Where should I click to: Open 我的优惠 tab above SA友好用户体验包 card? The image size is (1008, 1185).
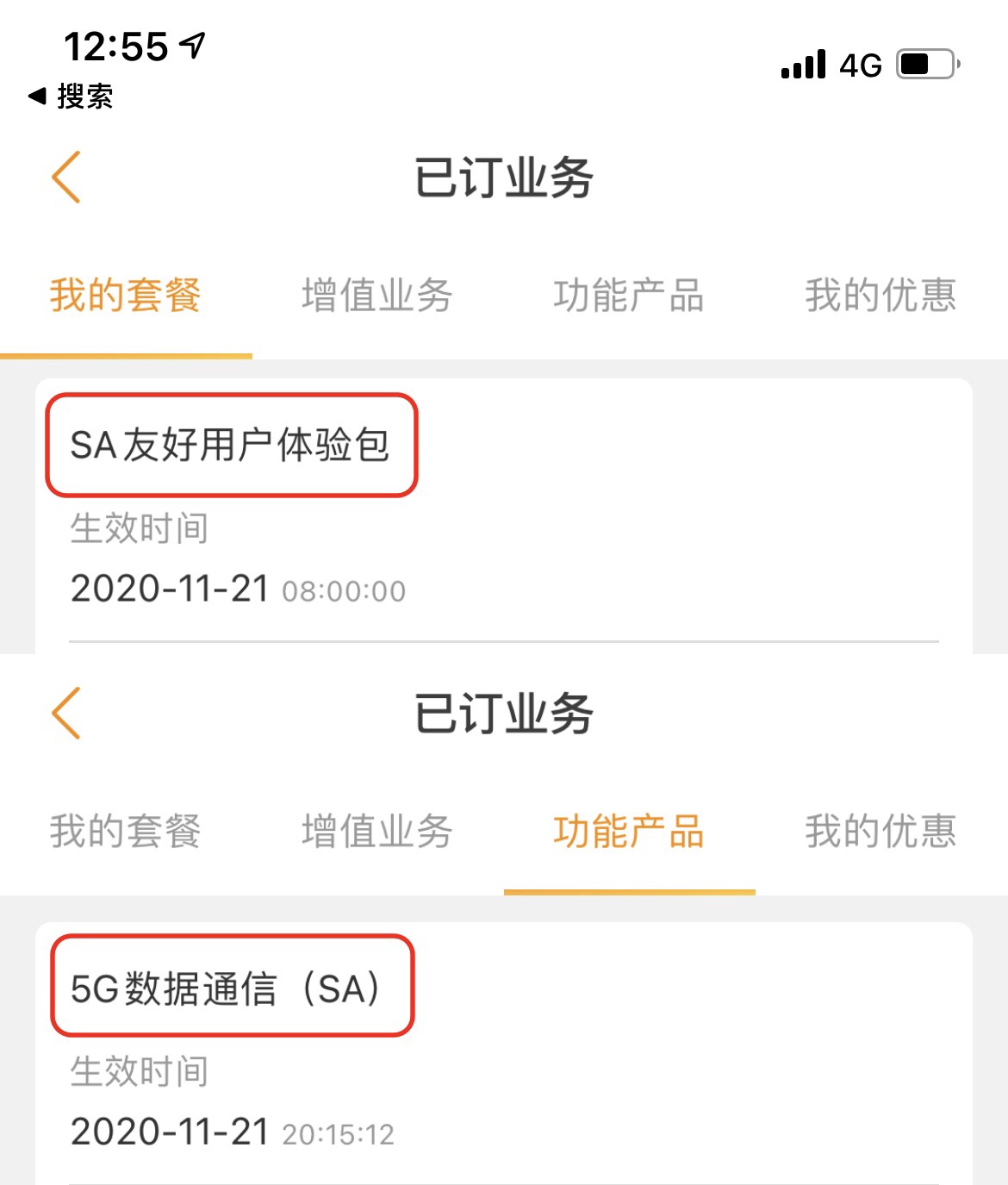point(880,296)
